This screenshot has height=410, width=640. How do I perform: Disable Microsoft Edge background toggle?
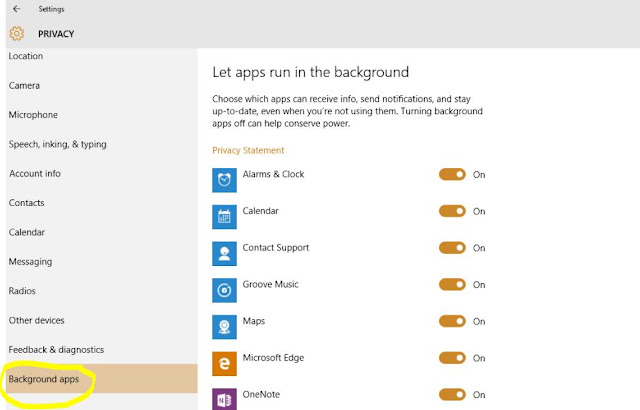coord(452,358)
